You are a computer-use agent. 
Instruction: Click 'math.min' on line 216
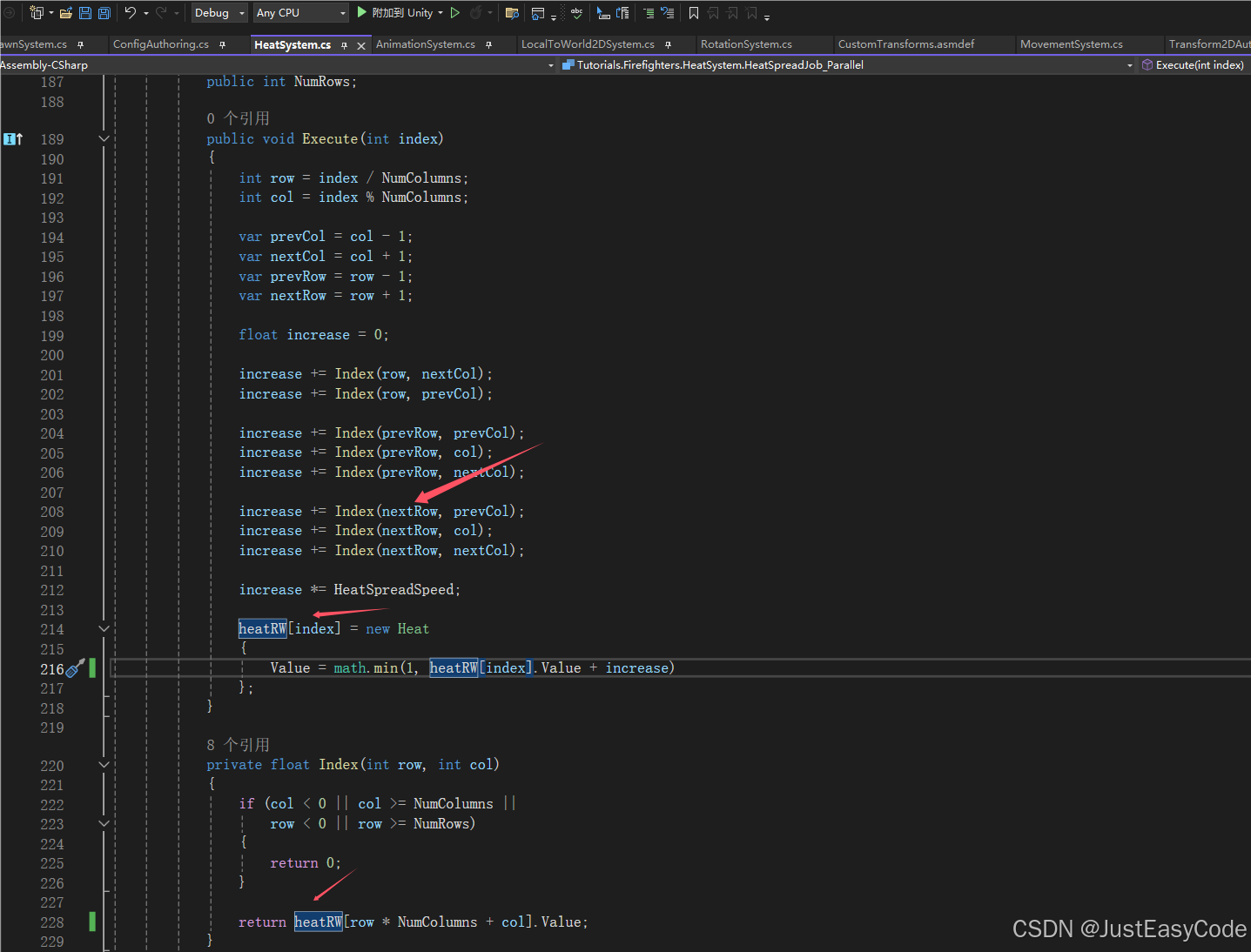[366, 668]
